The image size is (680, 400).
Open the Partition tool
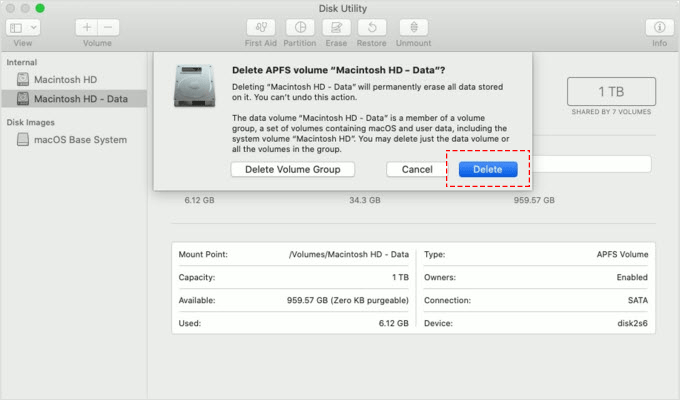coord(300,28)
